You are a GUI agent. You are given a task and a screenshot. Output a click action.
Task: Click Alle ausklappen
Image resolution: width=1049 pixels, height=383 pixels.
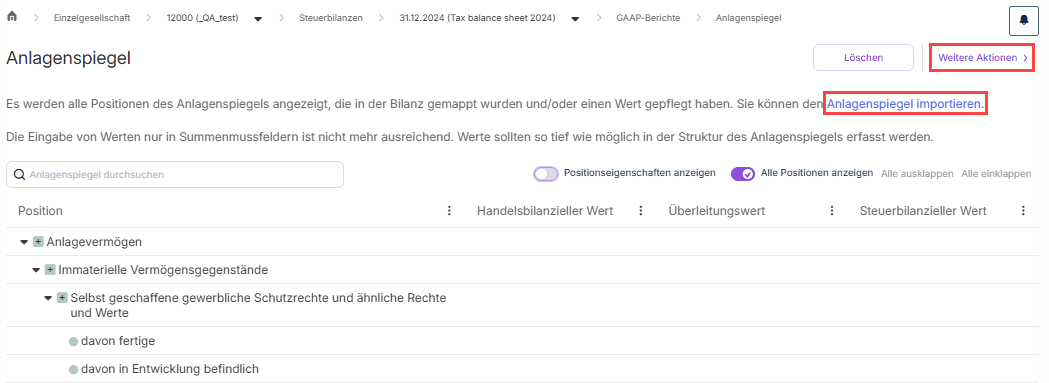(x=917, y=173)
